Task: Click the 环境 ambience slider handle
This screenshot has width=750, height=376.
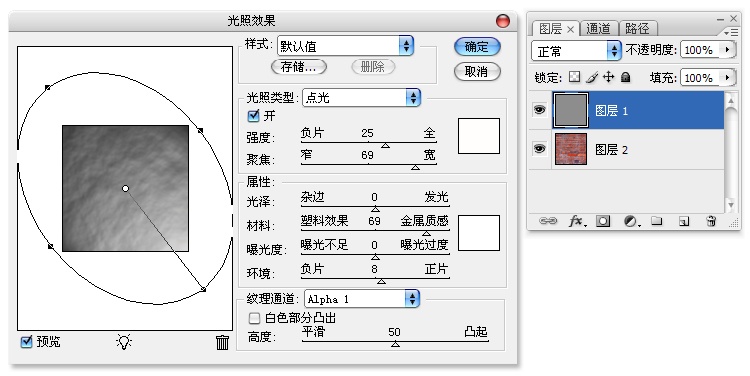Action: [x=381, y=281]
